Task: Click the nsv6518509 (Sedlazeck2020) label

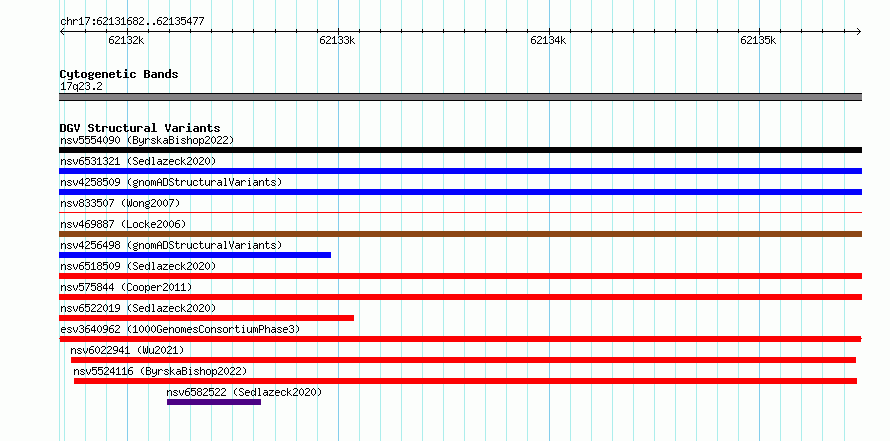Action: coord(138,266)
